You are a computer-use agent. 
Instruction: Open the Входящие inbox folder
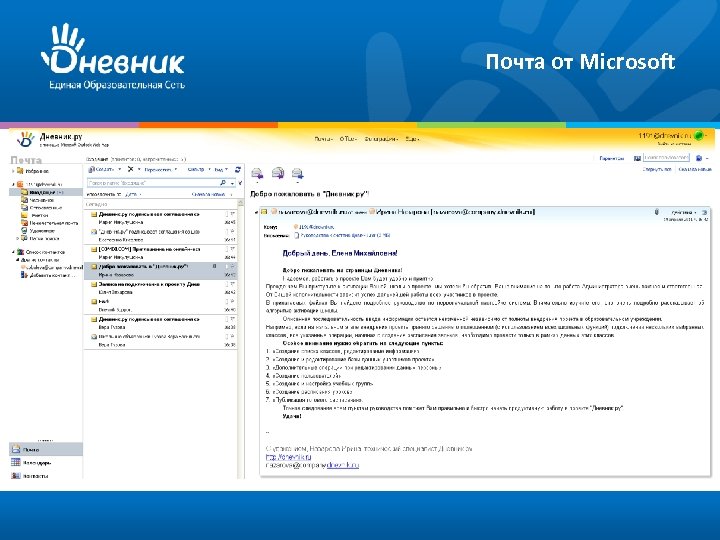(46, 192)
